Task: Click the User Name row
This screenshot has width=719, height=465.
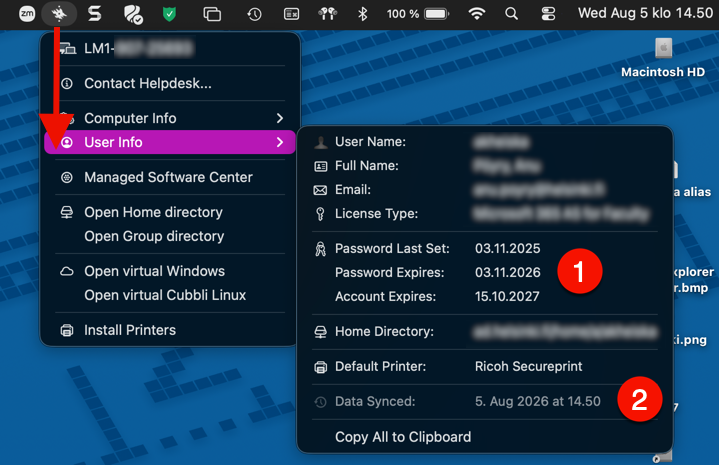Action: (x=485, y=142)
